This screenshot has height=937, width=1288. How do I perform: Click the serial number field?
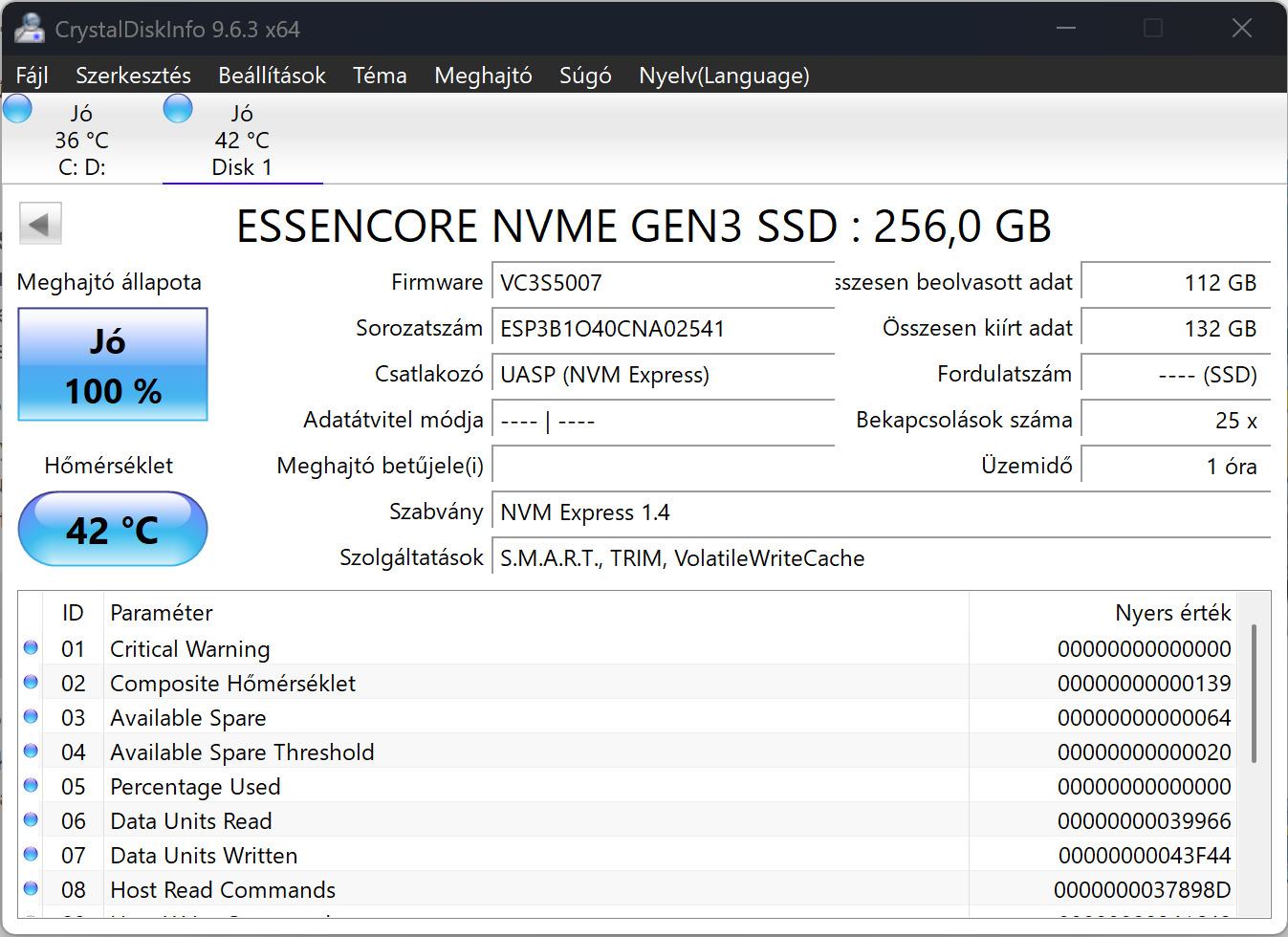point(662,329)
